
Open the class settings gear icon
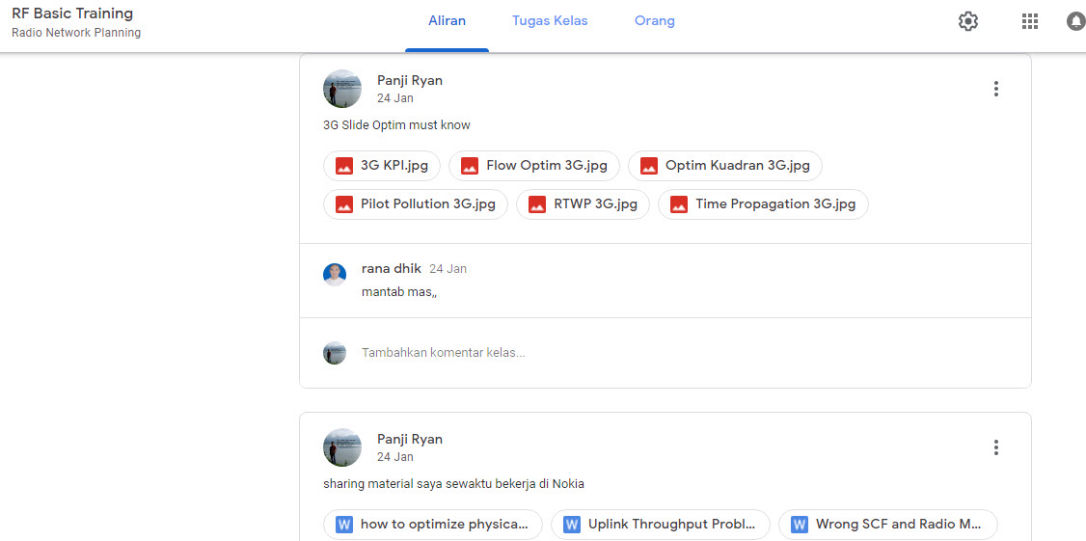click(968, 21)
